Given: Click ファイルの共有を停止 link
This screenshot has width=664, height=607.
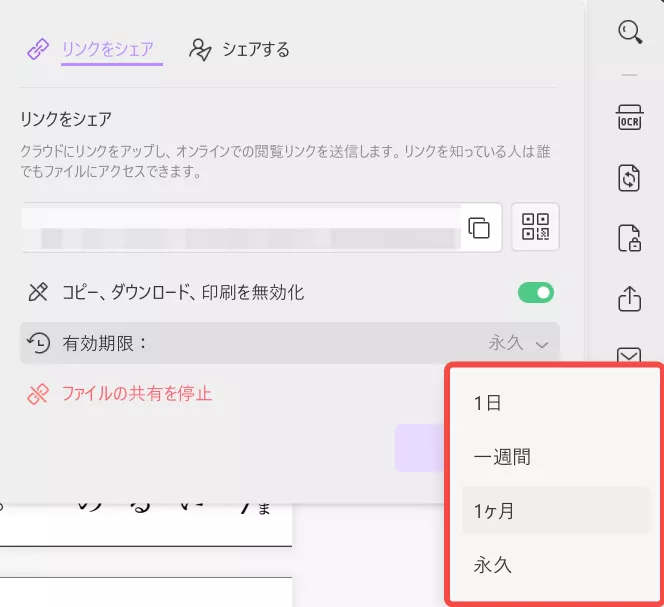Looking at the screenshot, I should click(x=136, y=394).
